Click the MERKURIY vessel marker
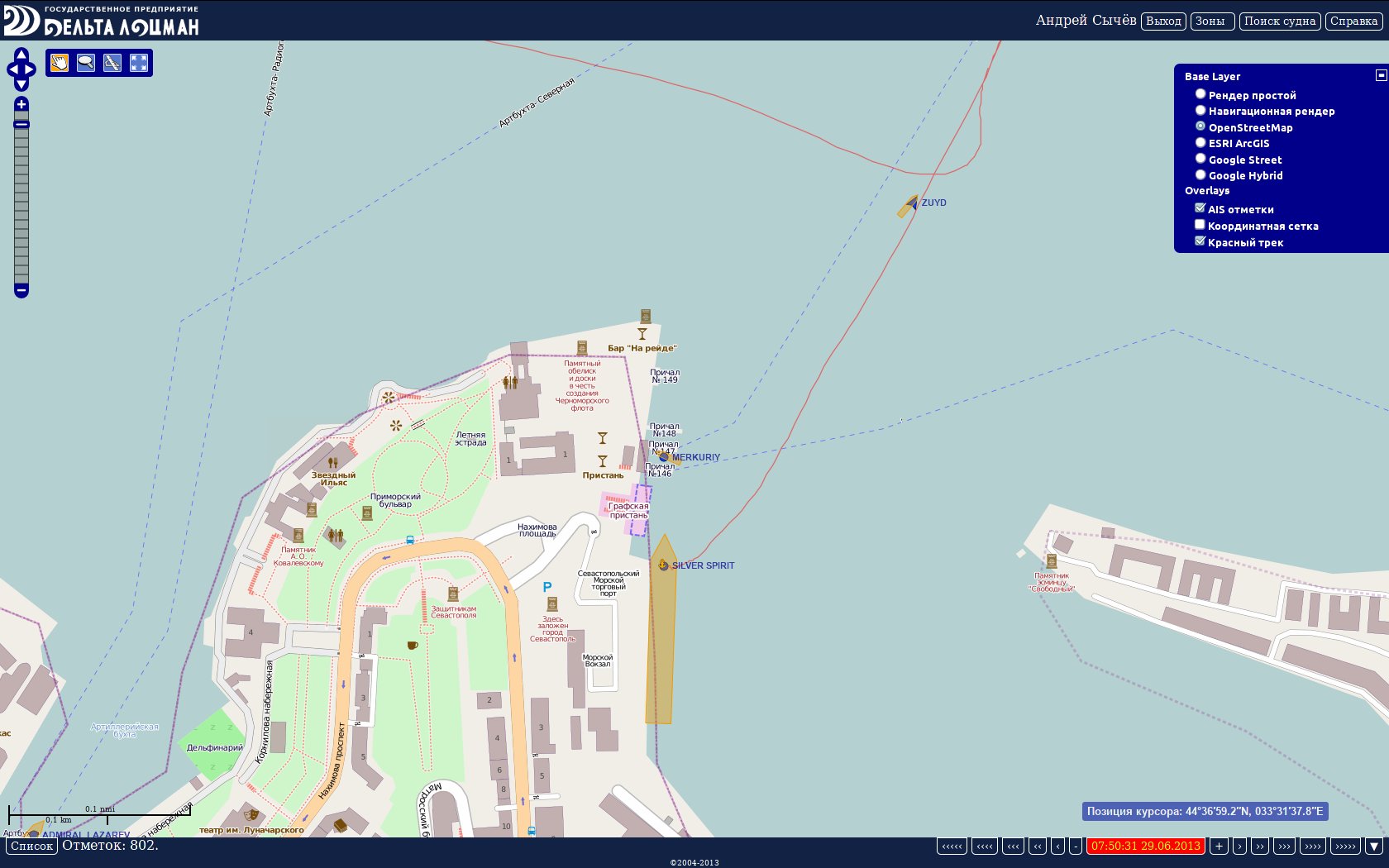 (x=664, y=456)
